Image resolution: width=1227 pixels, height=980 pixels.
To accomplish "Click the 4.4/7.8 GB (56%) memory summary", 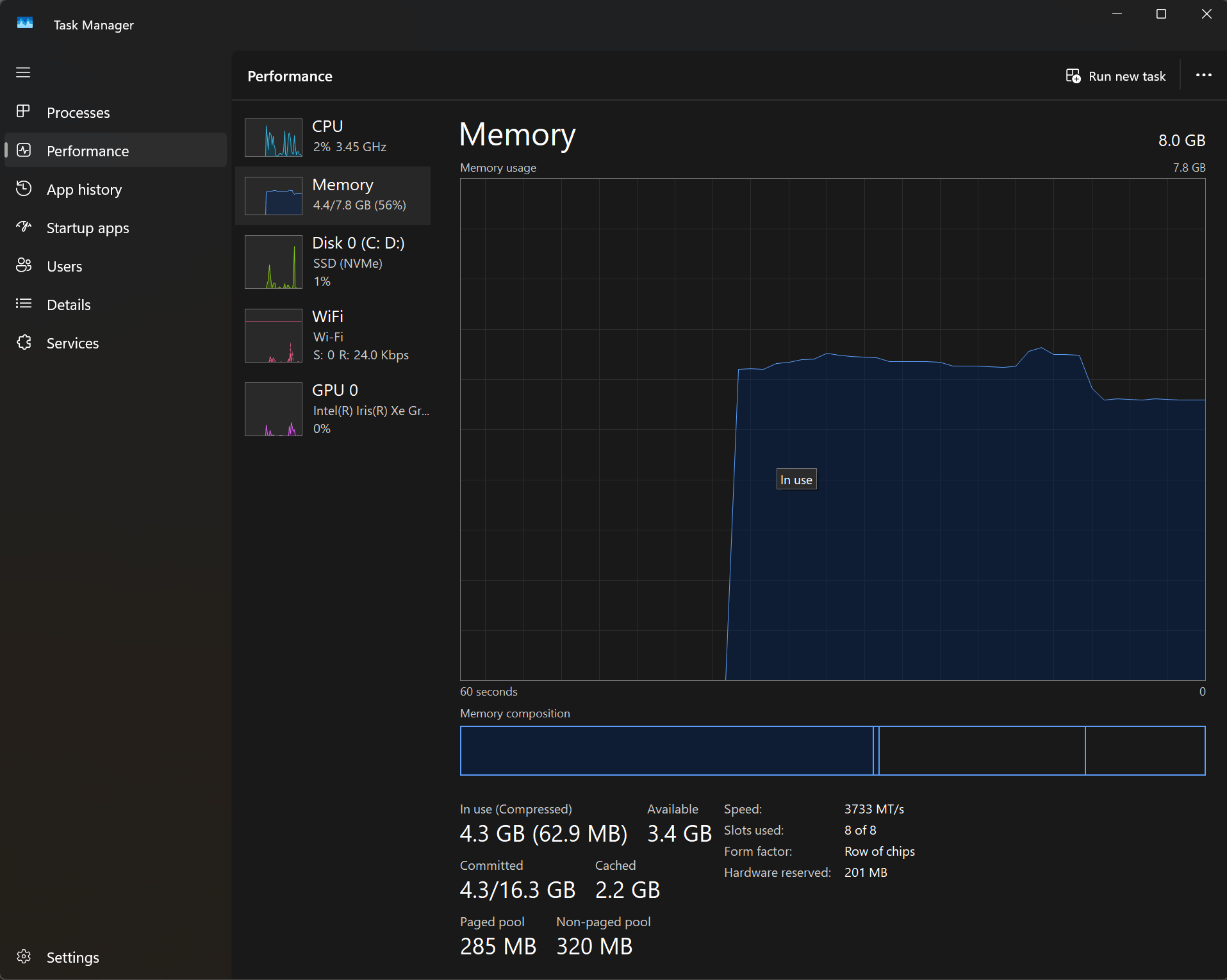I will tap(359, 206).
